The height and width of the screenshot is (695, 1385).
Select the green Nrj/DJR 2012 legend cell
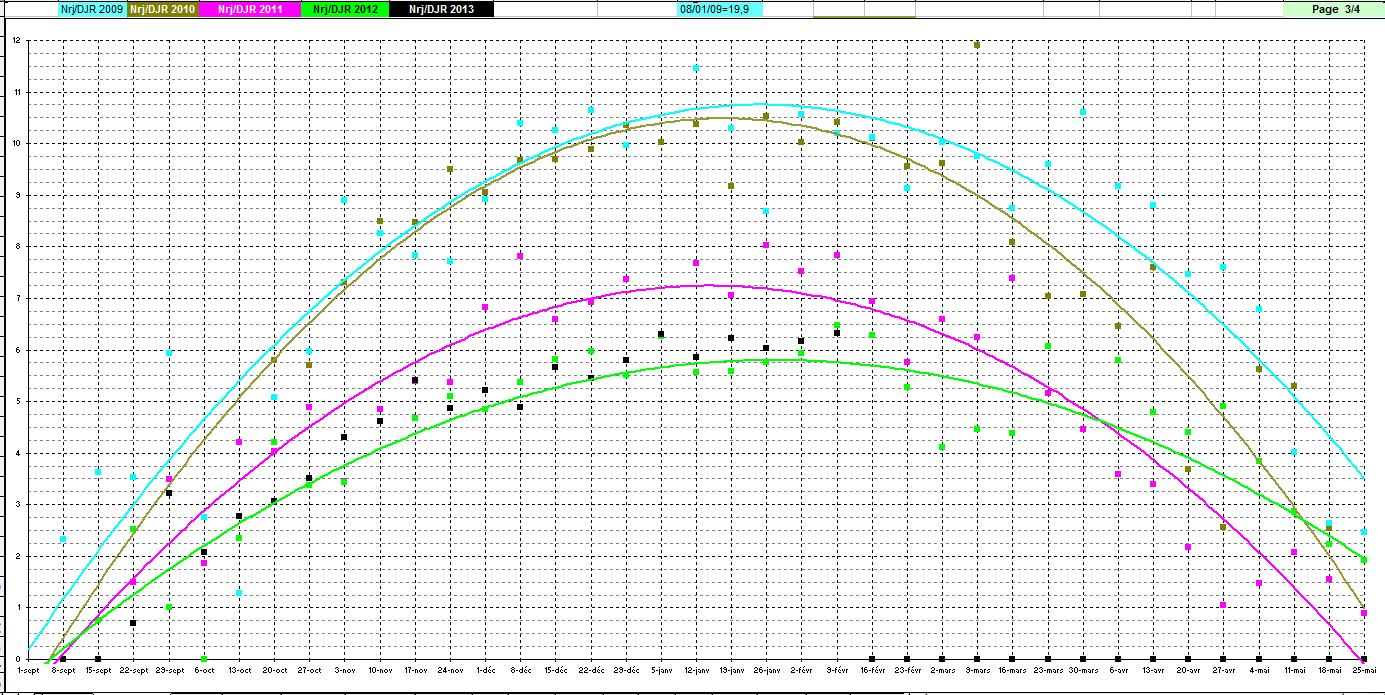tap(344, 9)
